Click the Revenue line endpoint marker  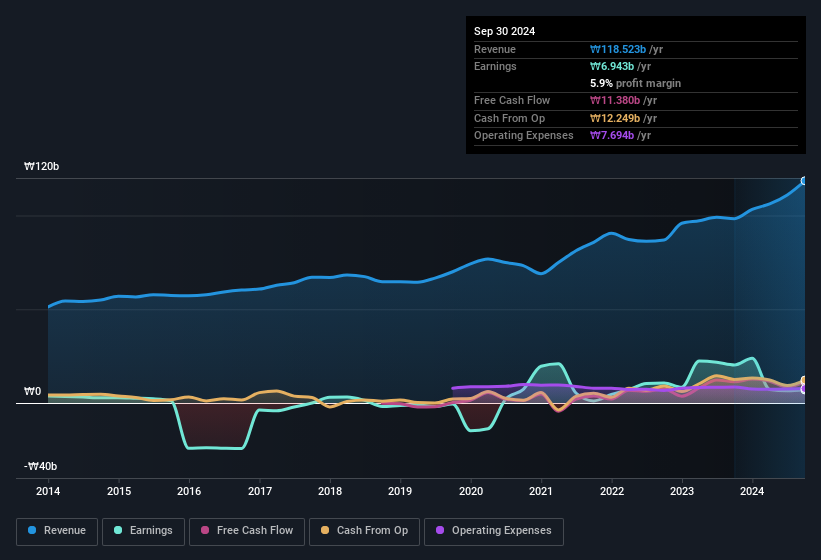(804, 181)
